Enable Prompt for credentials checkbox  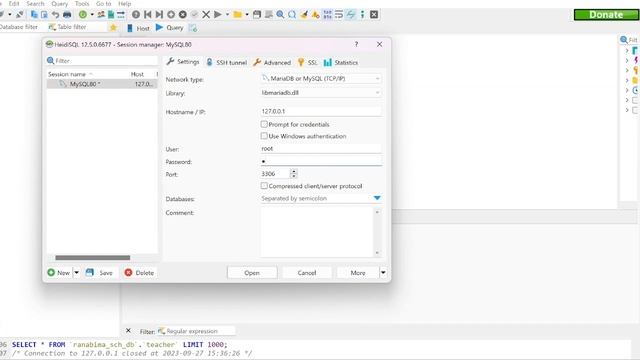pos(264,124)
